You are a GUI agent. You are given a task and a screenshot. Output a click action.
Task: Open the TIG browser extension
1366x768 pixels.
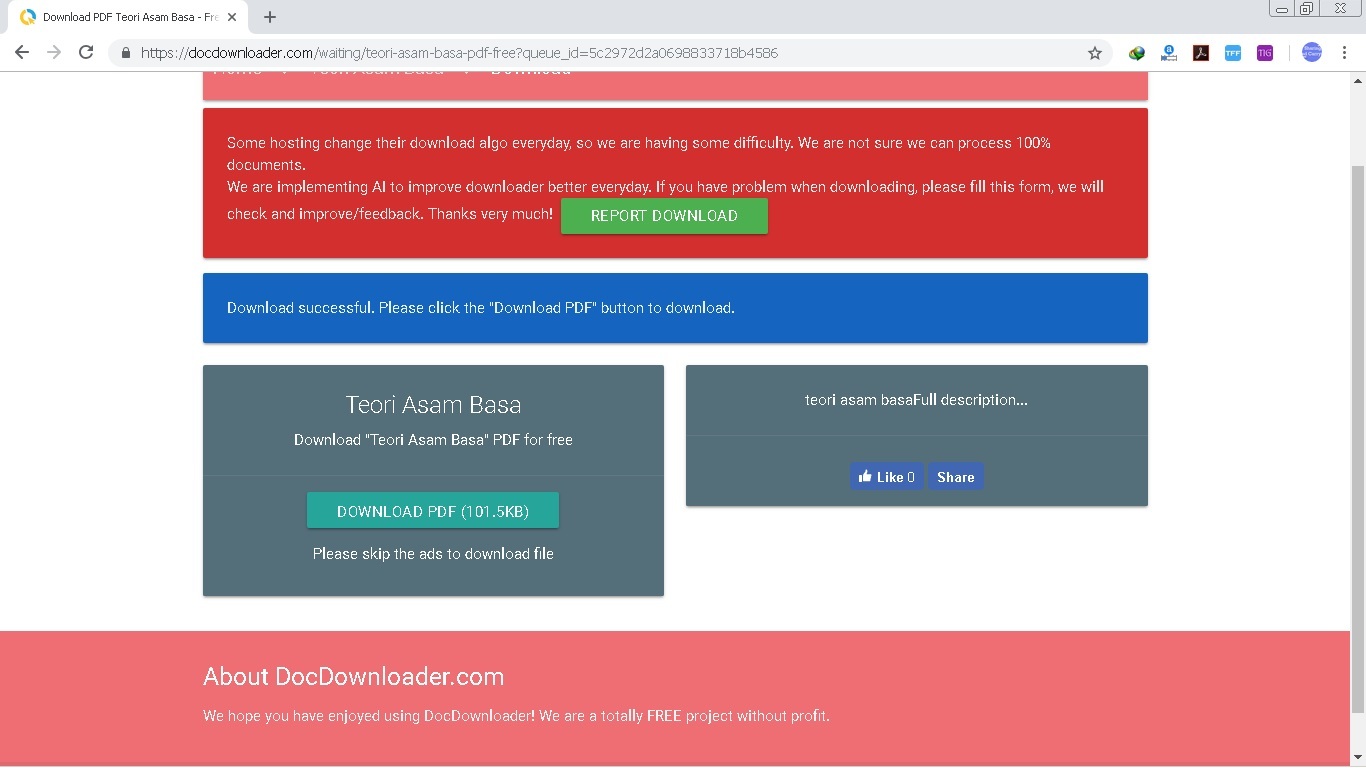1265,53
